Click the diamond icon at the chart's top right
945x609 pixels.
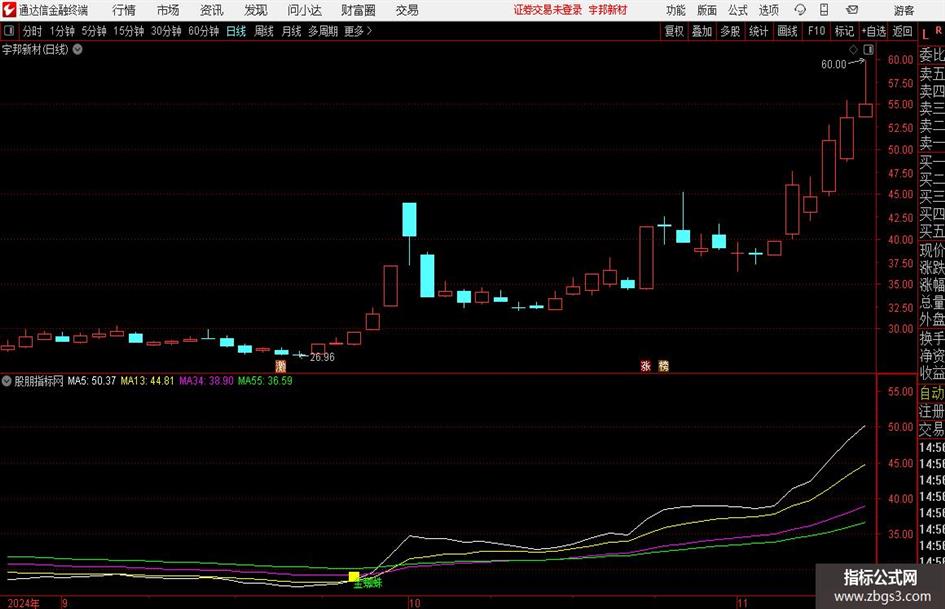tap(853, 49)
